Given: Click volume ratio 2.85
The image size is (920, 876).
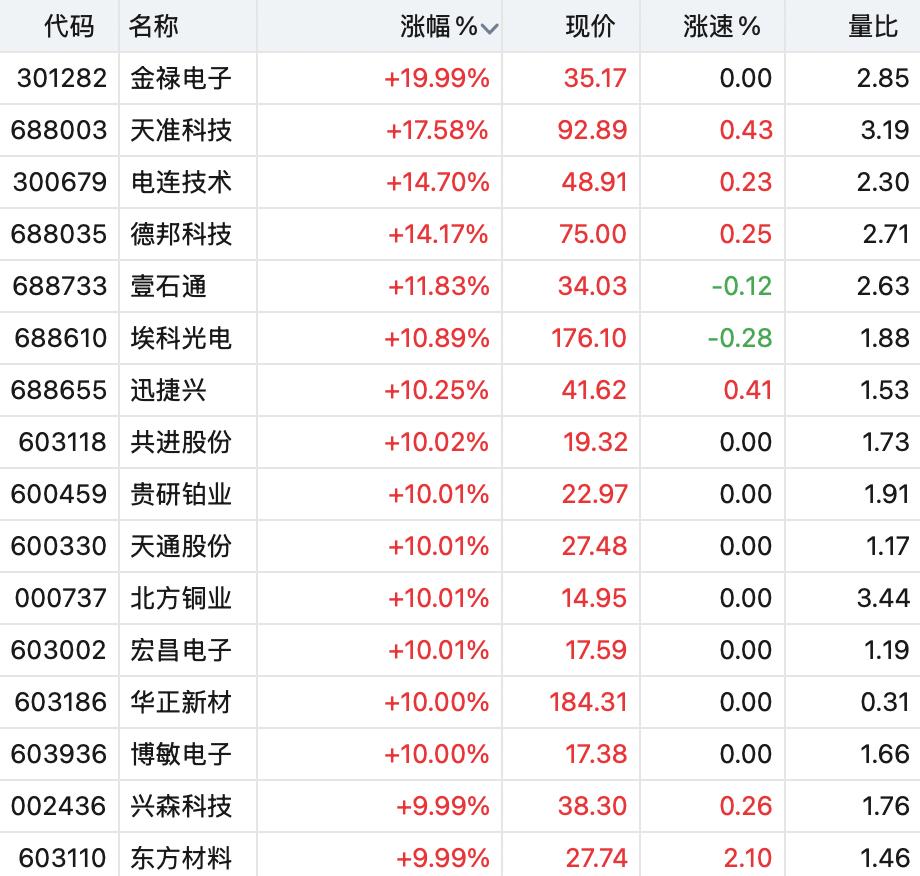Looking at the screenshot, I should (883, 78).
